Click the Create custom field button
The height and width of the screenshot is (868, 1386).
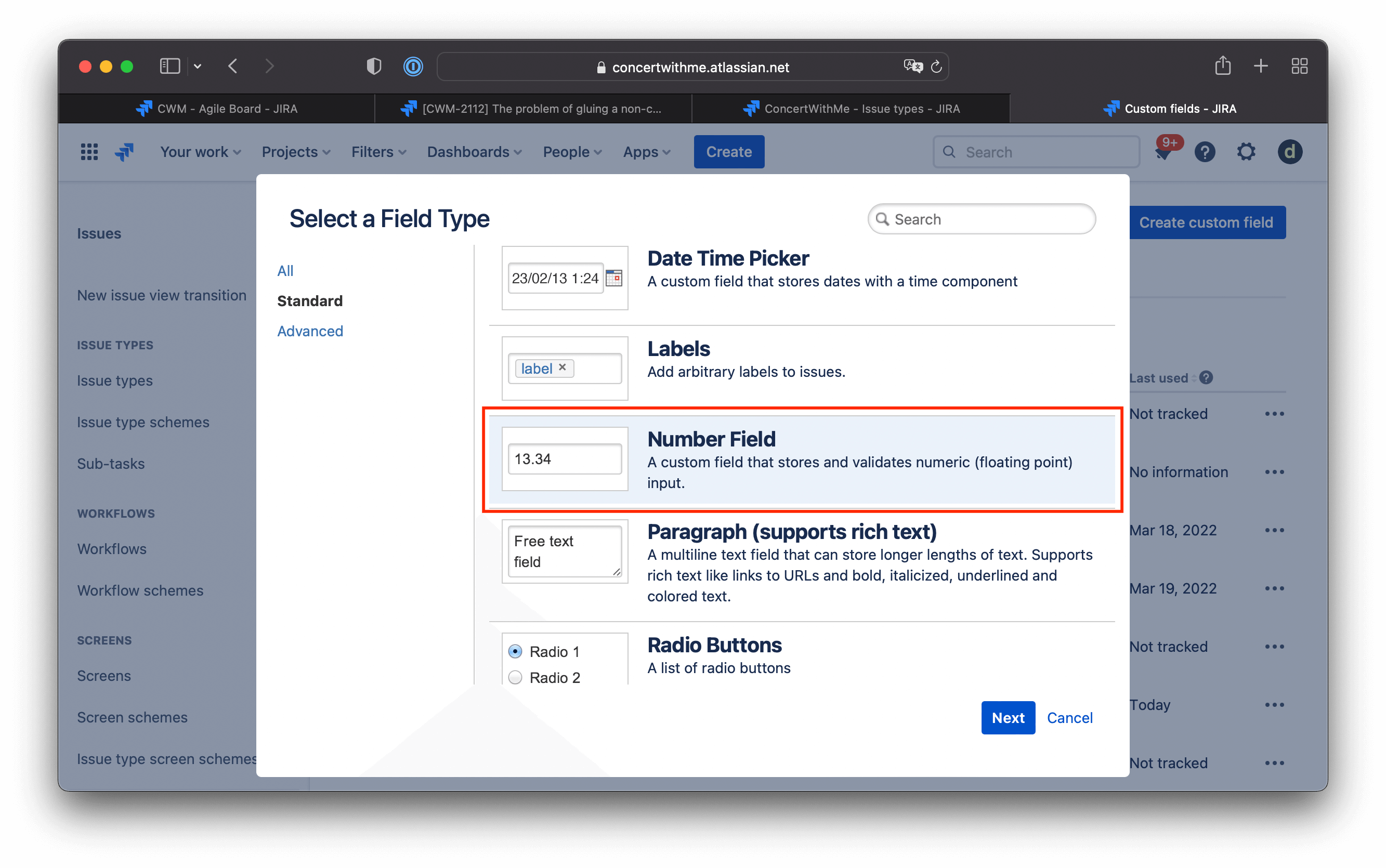[x=1207, y=222]
